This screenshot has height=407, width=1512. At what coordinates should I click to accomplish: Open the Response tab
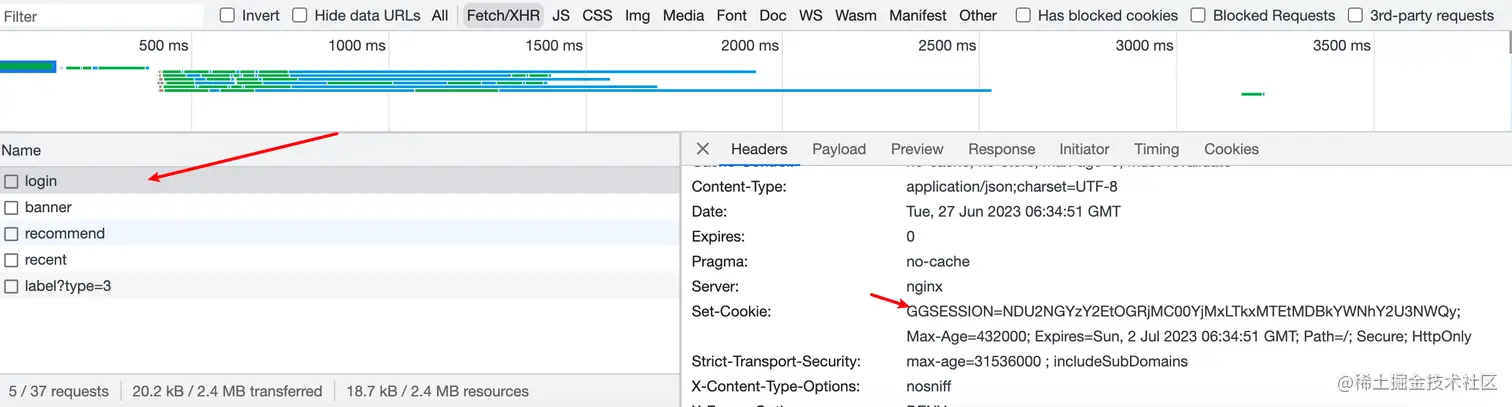(x=1001, y=149)
